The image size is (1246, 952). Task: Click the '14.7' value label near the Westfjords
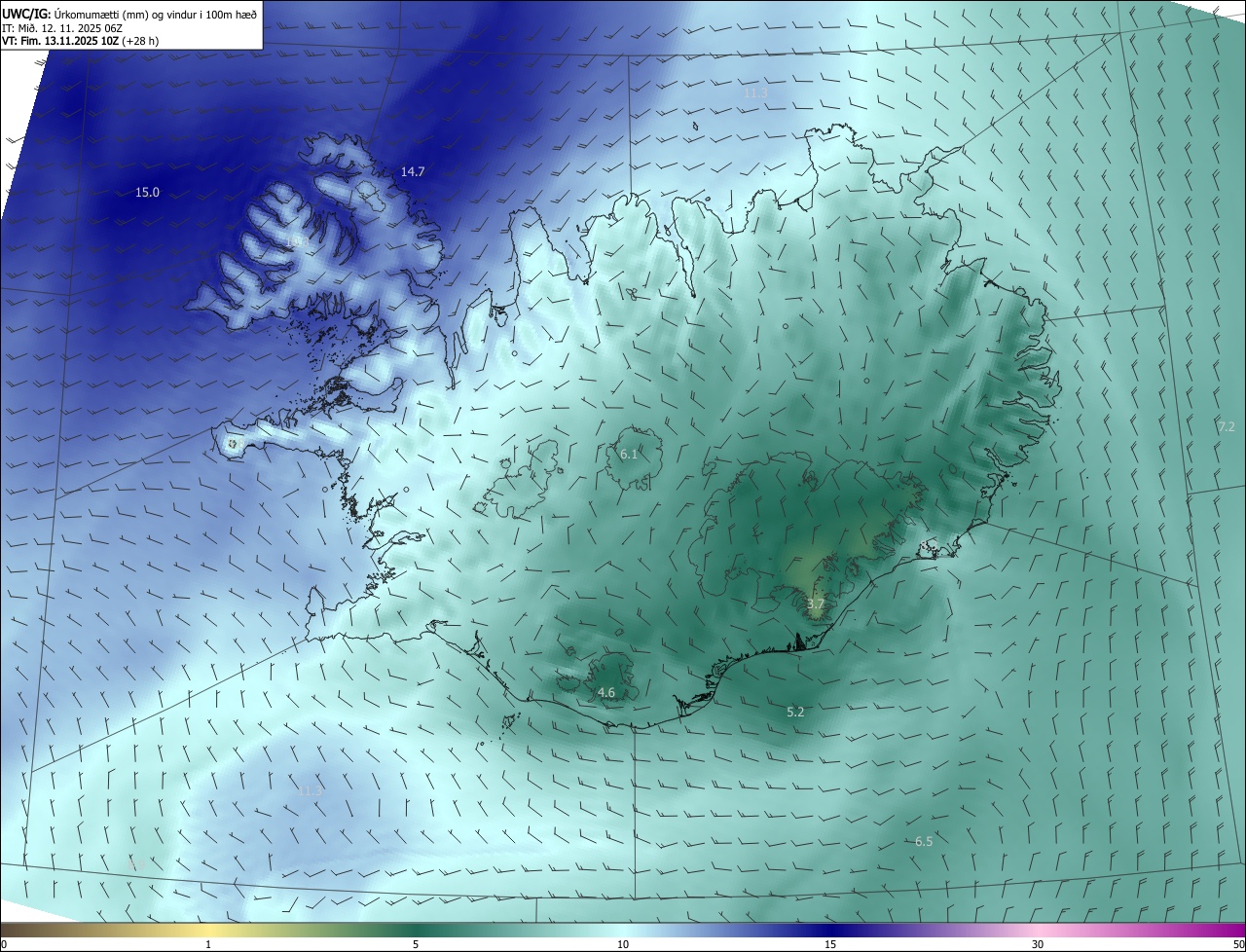pos(413,171)
